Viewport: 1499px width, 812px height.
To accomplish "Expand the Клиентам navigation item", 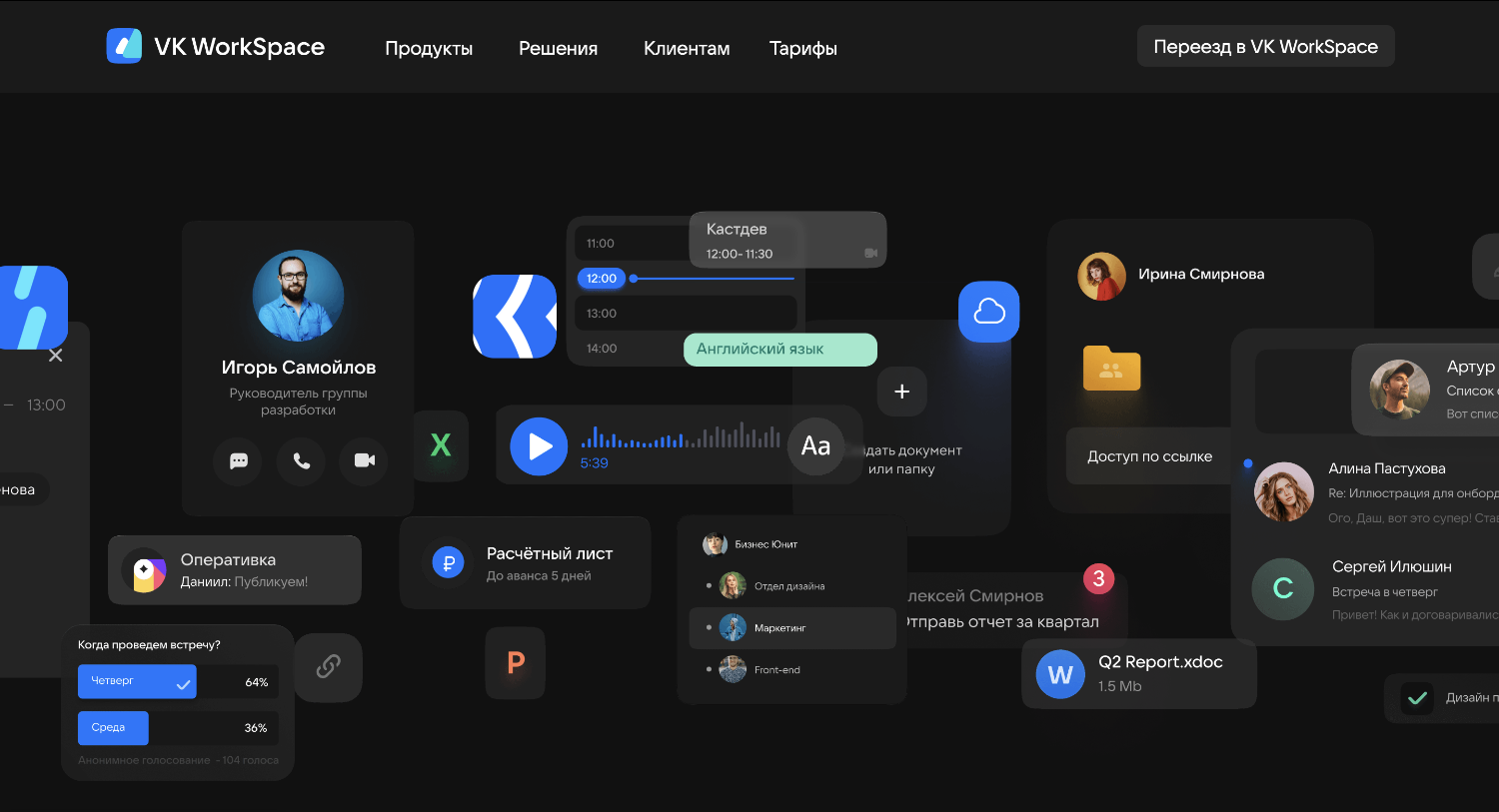I will coord(687,48).
